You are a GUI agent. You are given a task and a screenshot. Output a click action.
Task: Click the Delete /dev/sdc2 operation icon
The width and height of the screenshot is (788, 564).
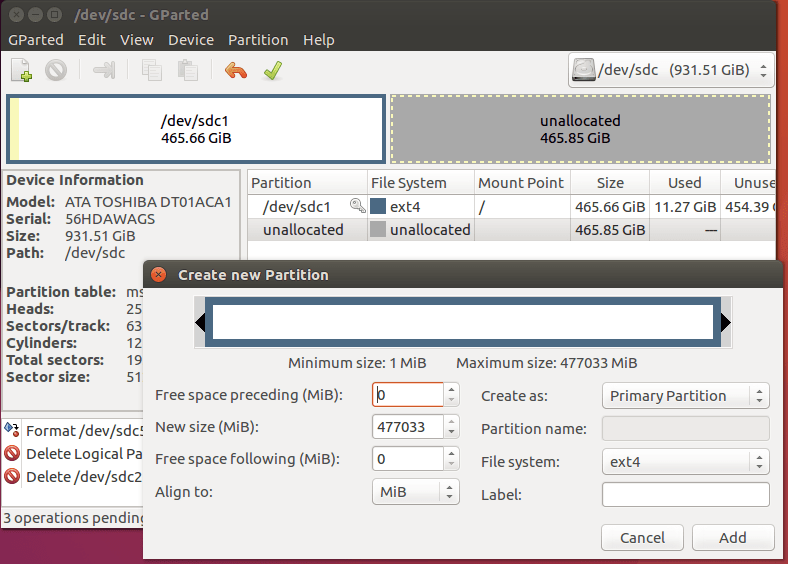coord(12,476)
